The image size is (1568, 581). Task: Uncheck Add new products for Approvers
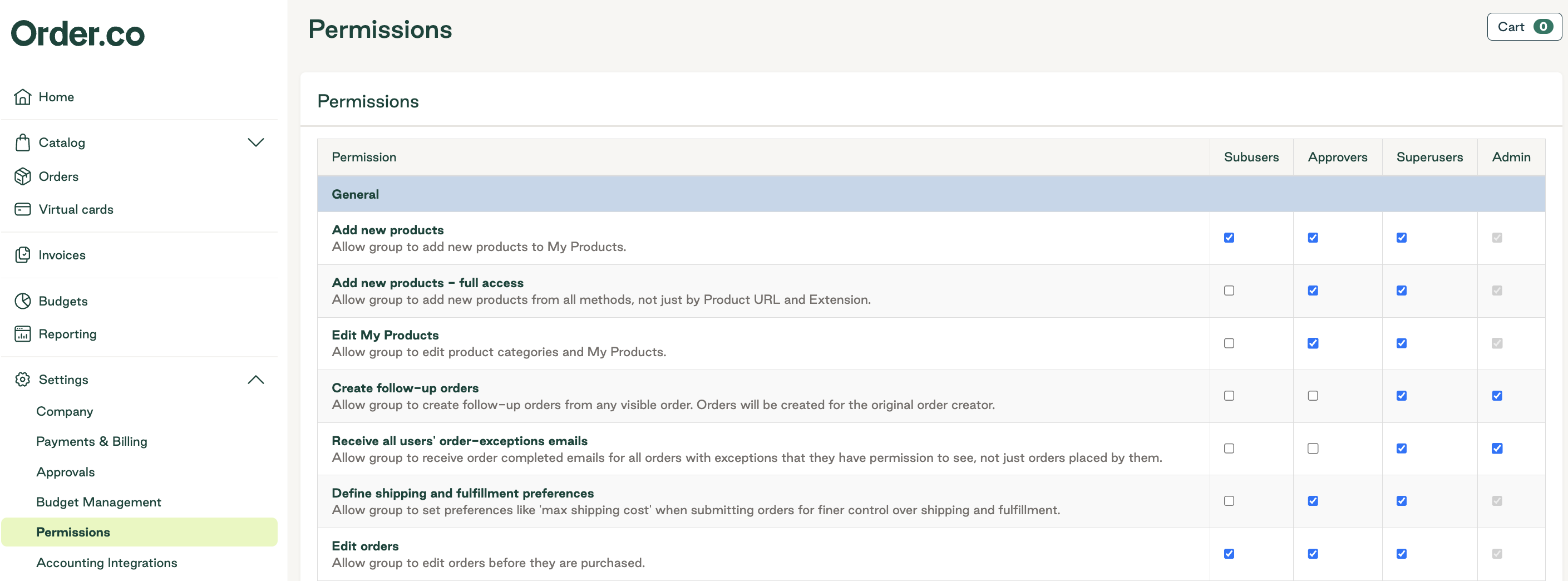(1313, 238)
